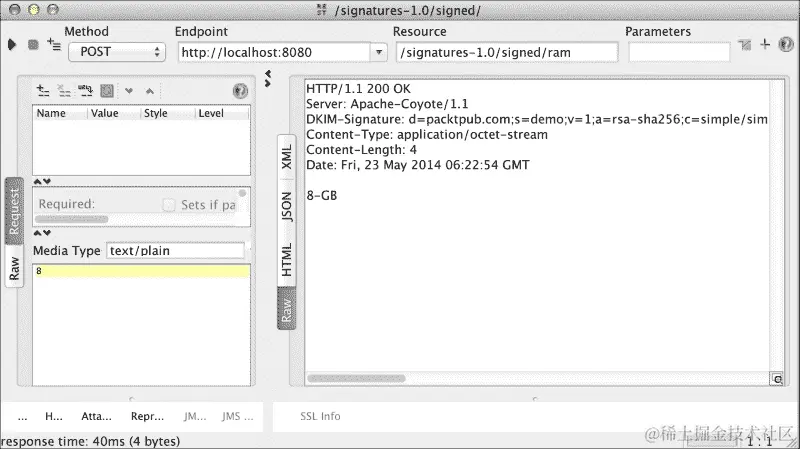Click the 'HTTP/1.1 200 OK' response line

358,89
